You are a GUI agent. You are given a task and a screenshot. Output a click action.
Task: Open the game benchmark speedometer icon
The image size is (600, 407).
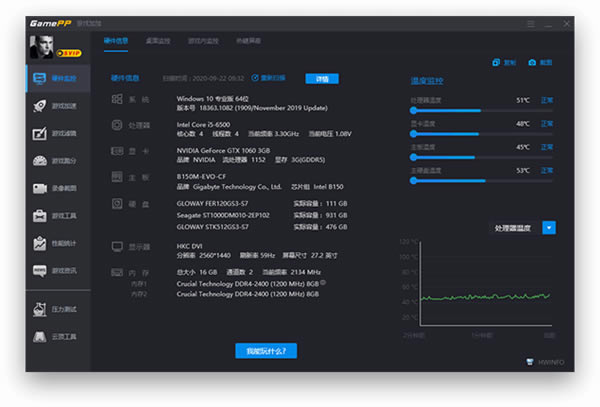39,161
